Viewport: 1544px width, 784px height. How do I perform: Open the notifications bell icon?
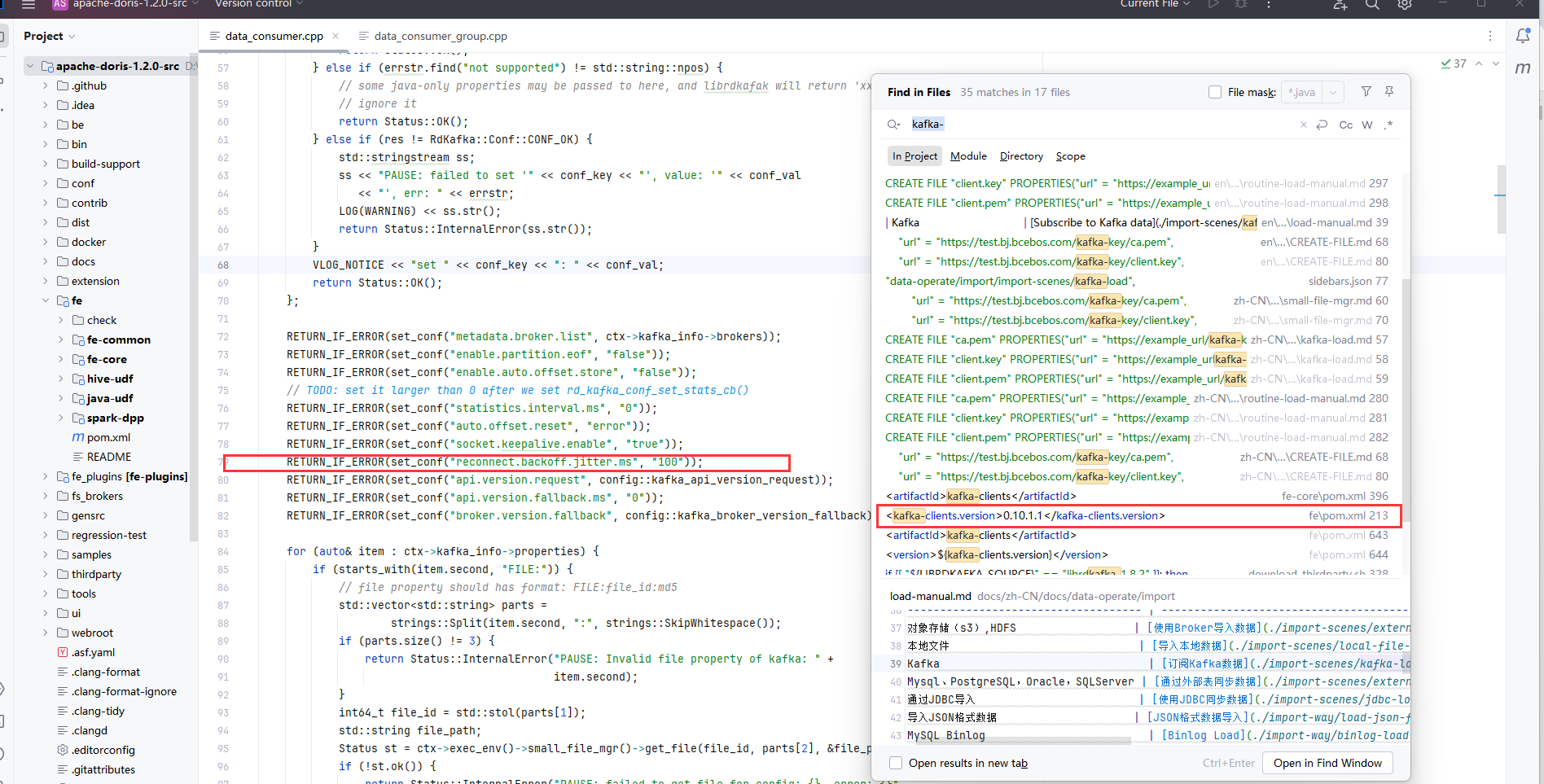click(1523, 36)
